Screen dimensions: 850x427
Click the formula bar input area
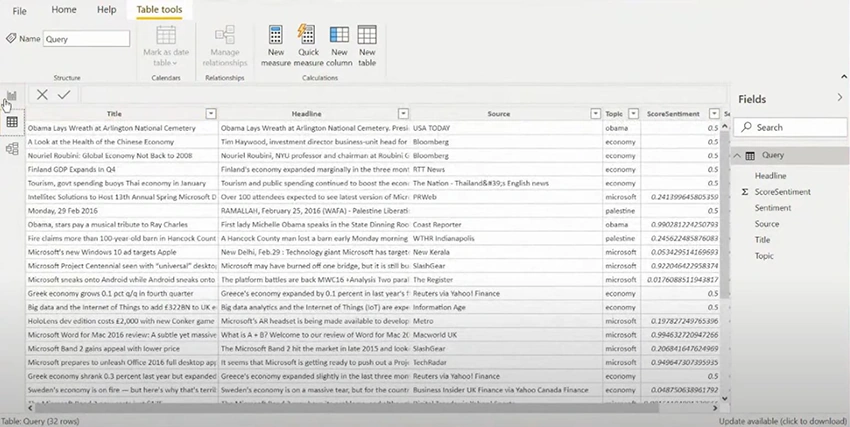click(x=404, y=95)
